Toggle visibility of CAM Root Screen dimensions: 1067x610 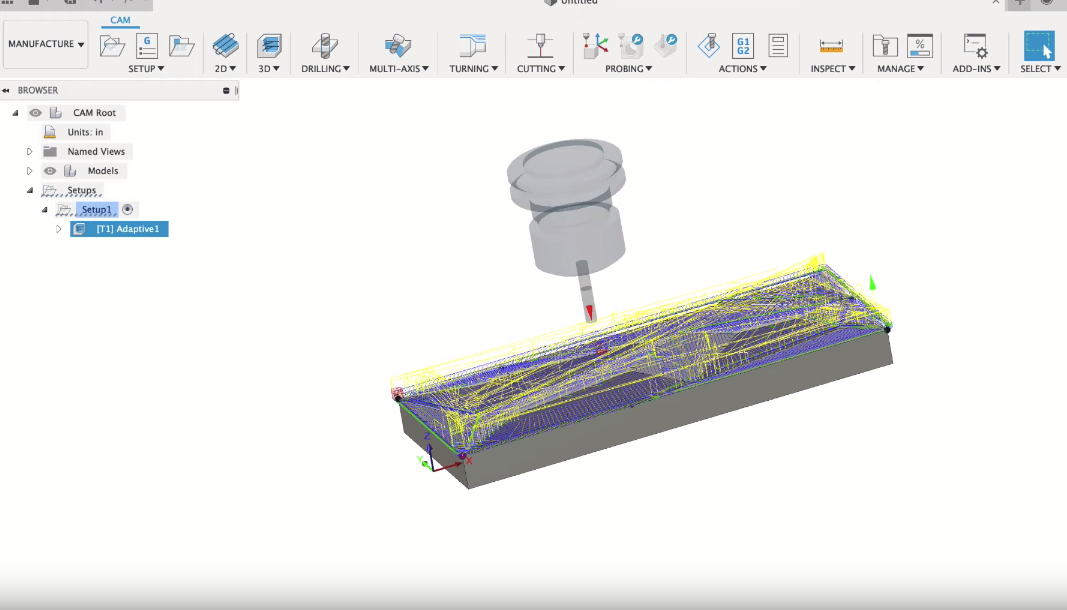pos(35,112)
